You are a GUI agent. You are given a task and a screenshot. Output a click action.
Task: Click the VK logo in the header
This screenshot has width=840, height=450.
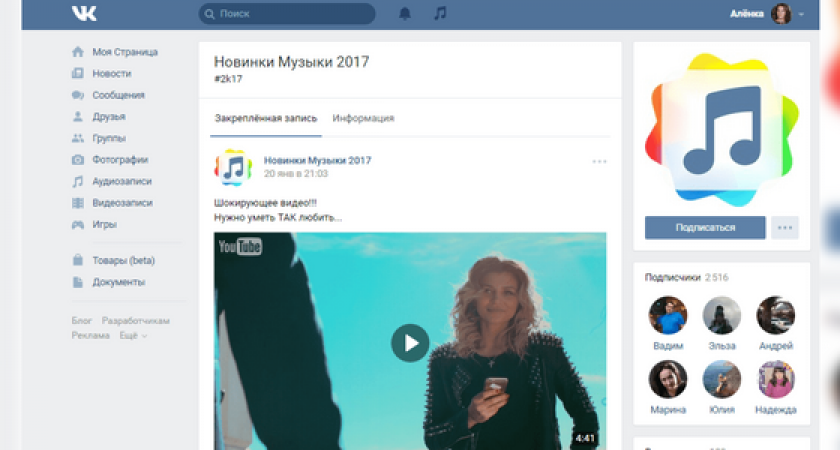pyautogui.click(x=84, y=14)
